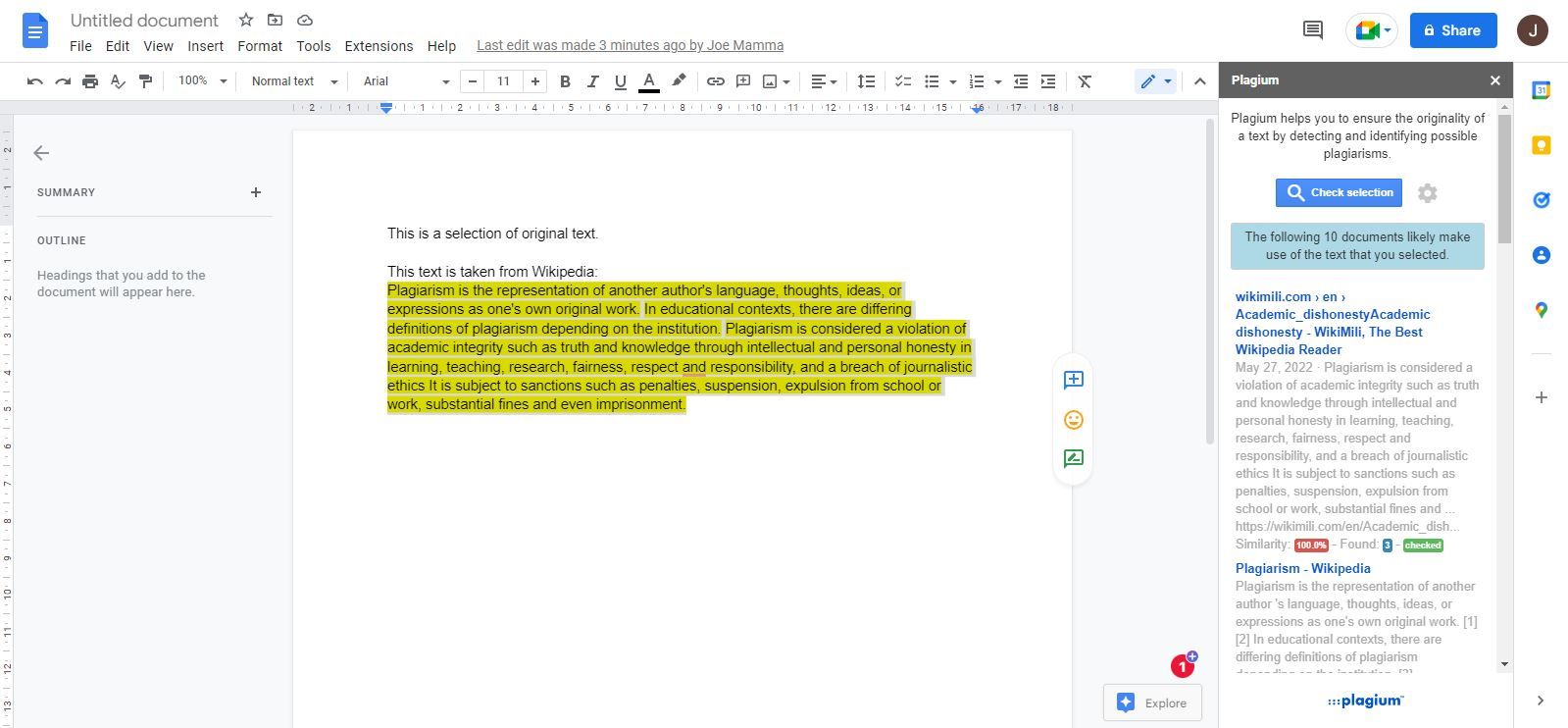Open the Extensions menu
This screenshot has width=1568, height=728.
coord(379,46)
